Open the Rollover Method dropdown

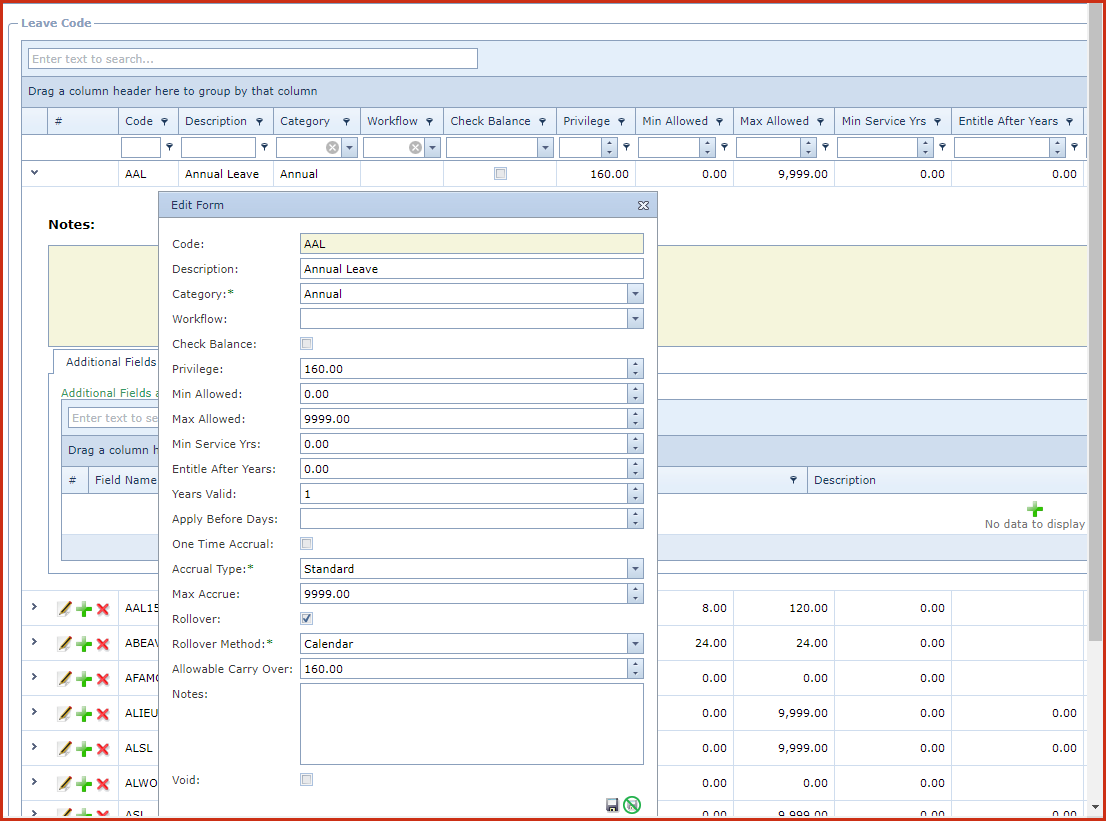tap(636, 644)
